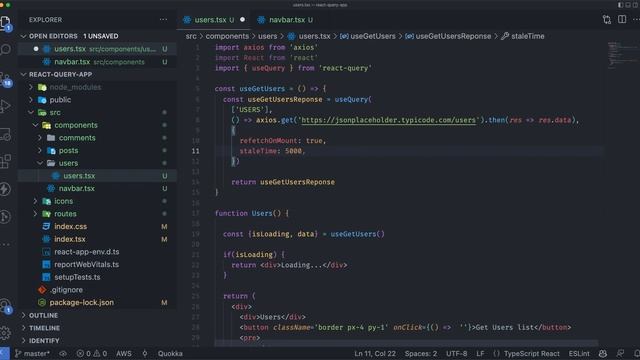This screenshot has width=640, height=360.
Task: Open the Remote Explorer view
Action: coord(6,134)
